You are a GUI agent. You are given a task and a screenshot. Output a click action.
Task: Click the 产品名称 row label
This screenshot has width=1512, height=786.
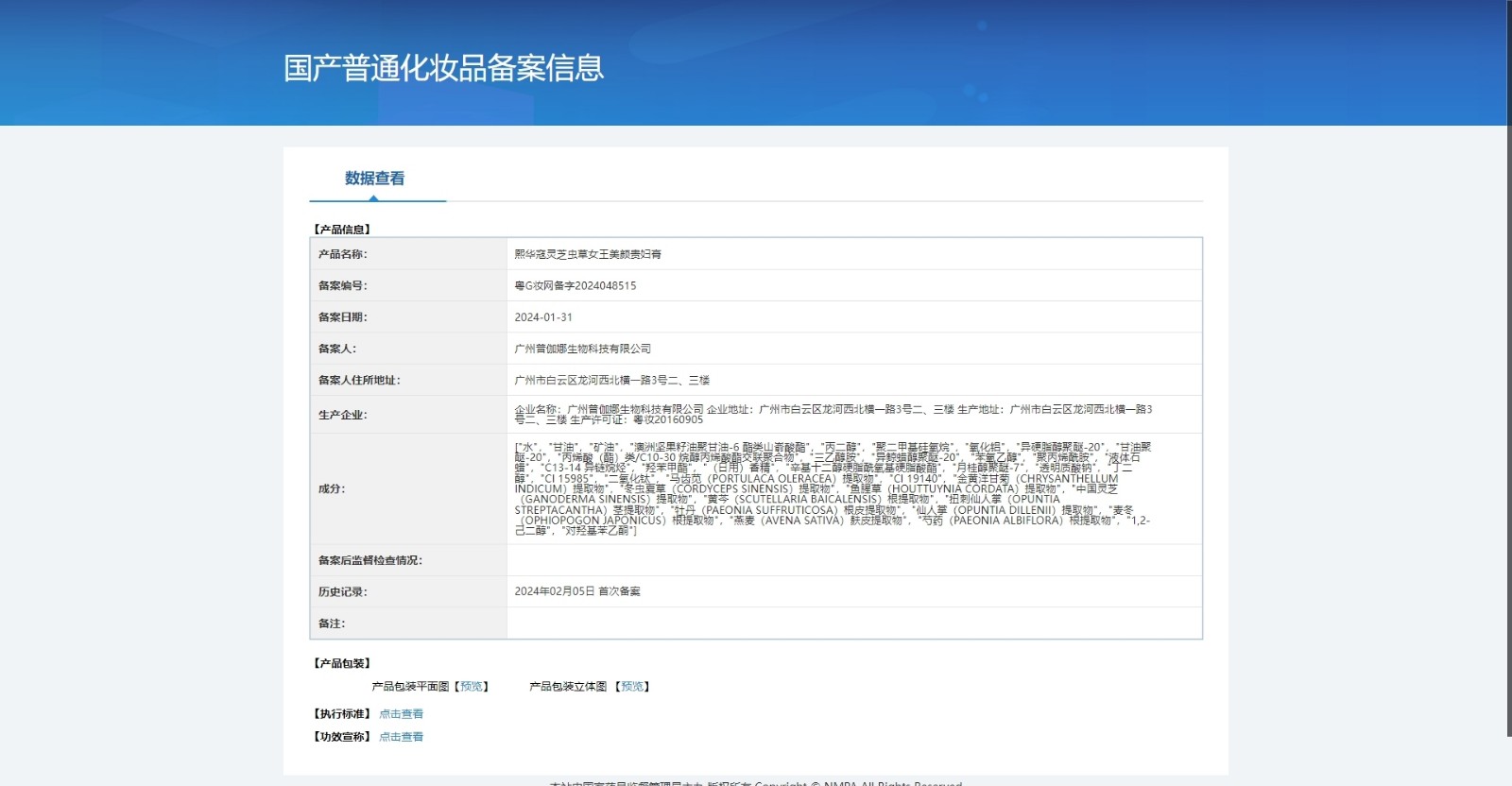click(342, 254)
